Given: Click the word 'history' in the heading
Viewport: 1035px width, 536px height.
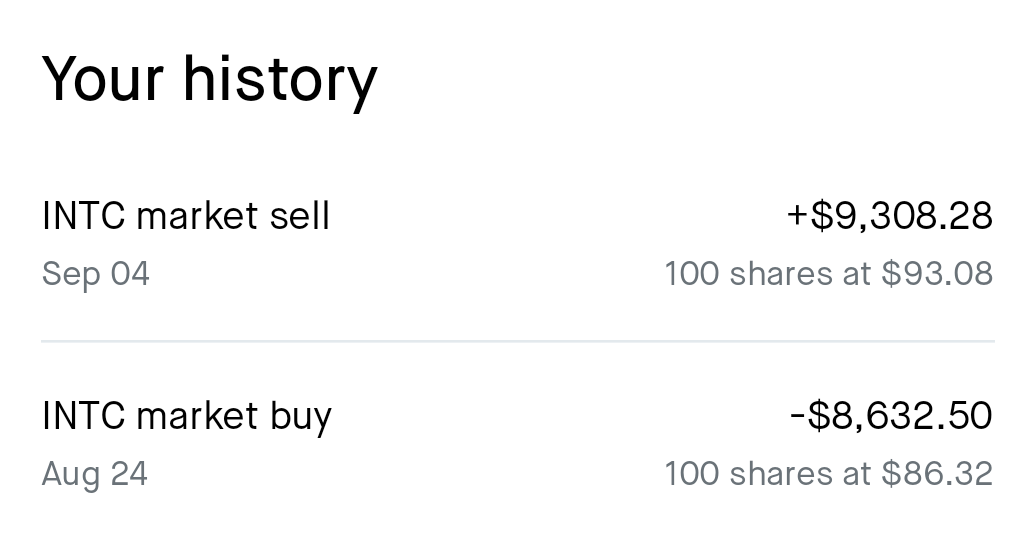Looking at the screenshot, I should 280,81.
